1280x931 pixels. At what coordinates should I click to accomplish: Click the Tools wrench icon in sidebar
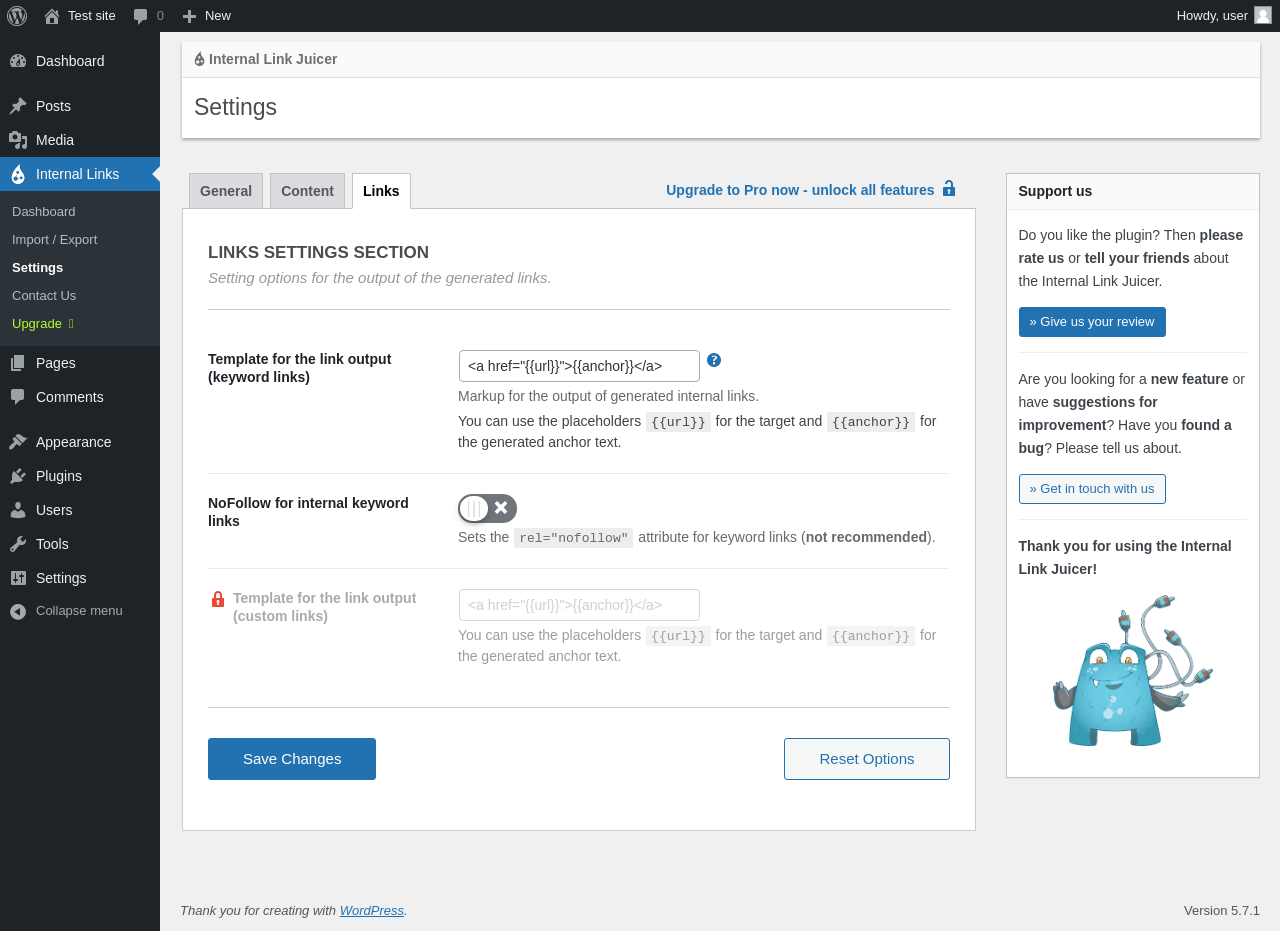pos(18,544)
